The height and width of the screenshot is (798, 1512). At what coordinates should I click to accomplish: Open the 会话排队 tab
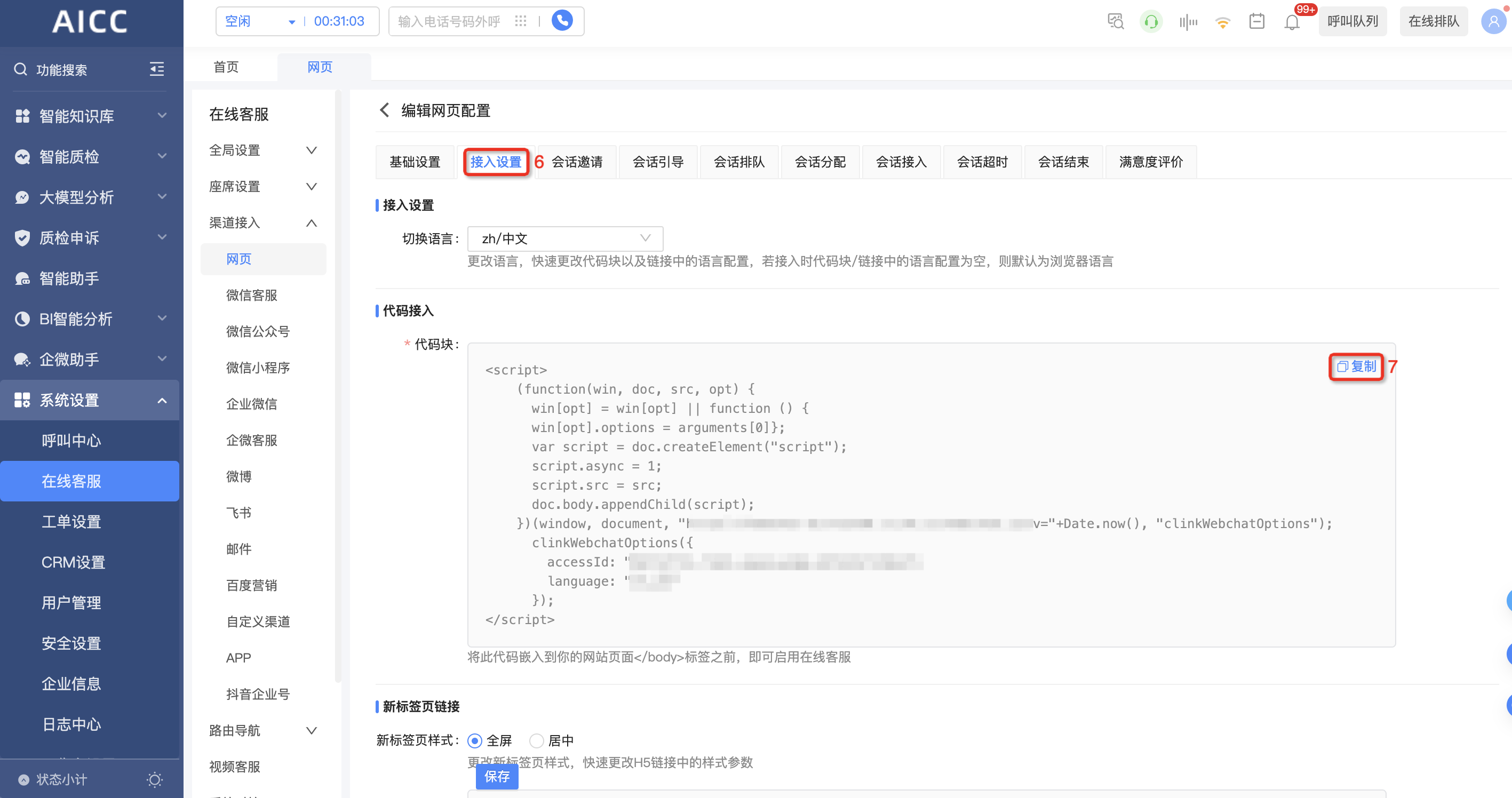pyautogui.click(x=739, y=162)
